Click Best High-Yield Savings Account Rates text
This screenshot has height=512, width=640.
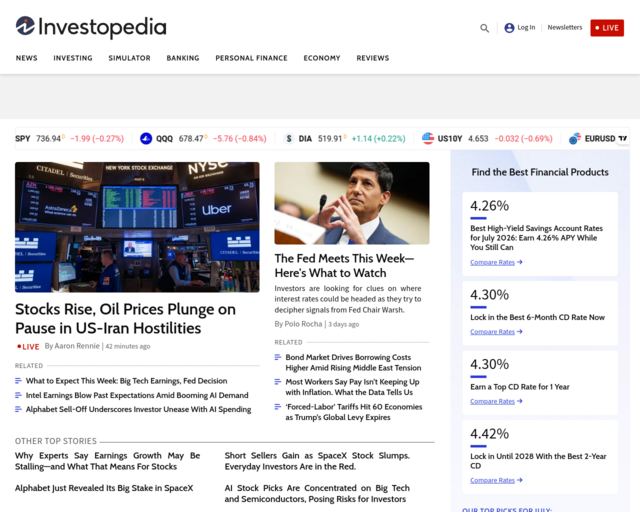[536, 238]
